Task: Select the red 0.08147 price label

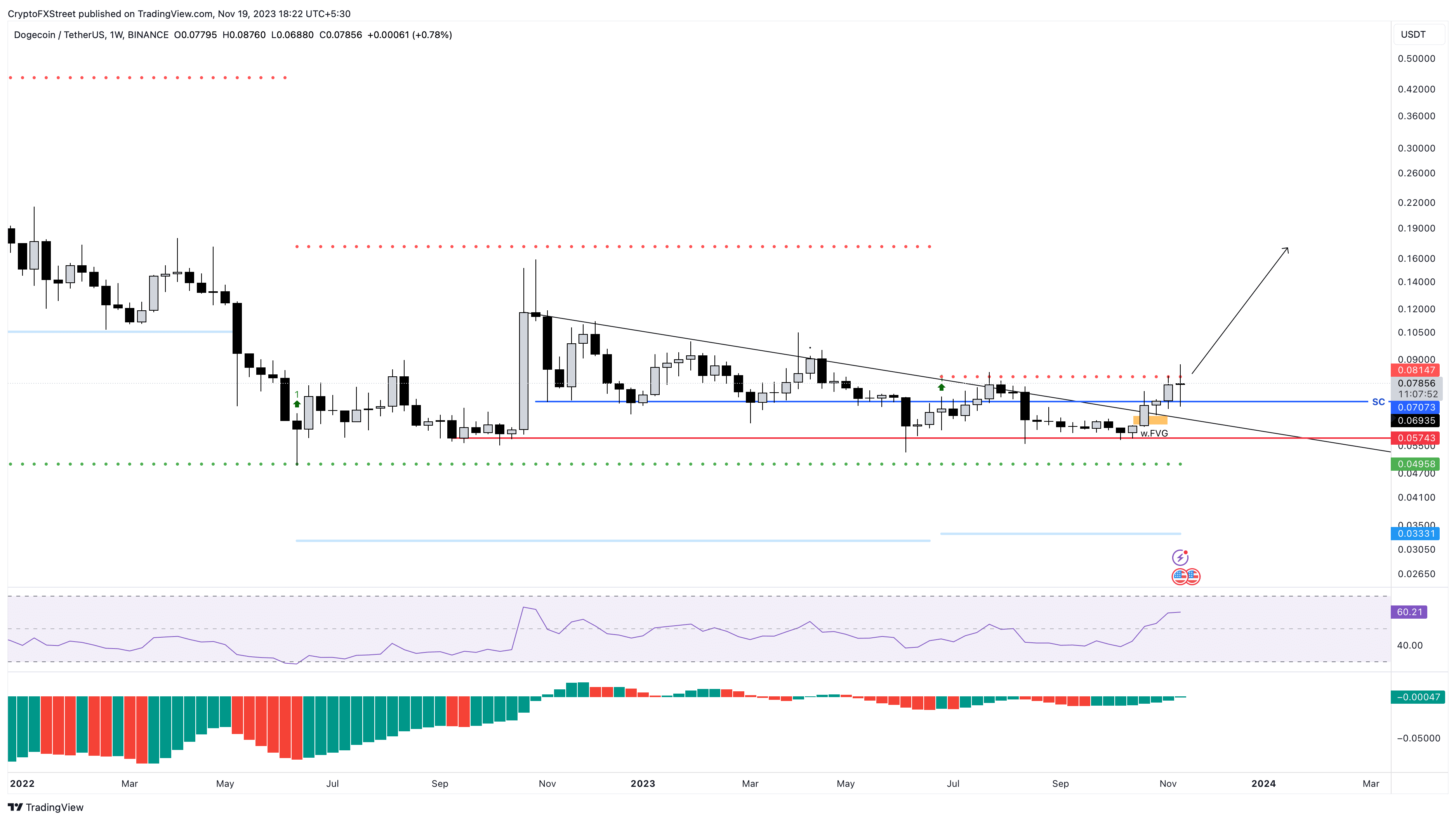Action: tap(1416, 370)
